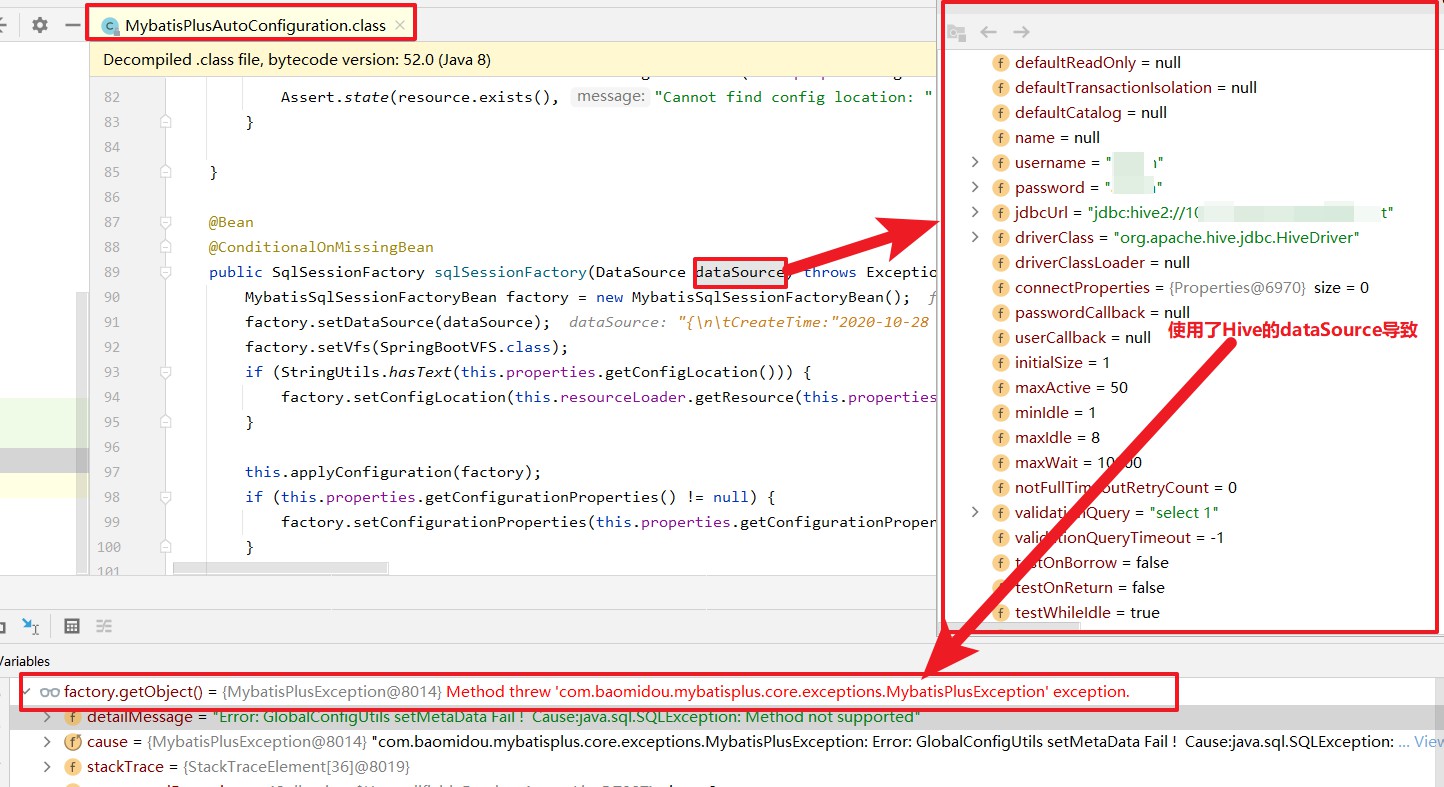Screen dimensions: 1444x787
Task: Select testWhileIdle = true row
Action: pos(1076,612)
